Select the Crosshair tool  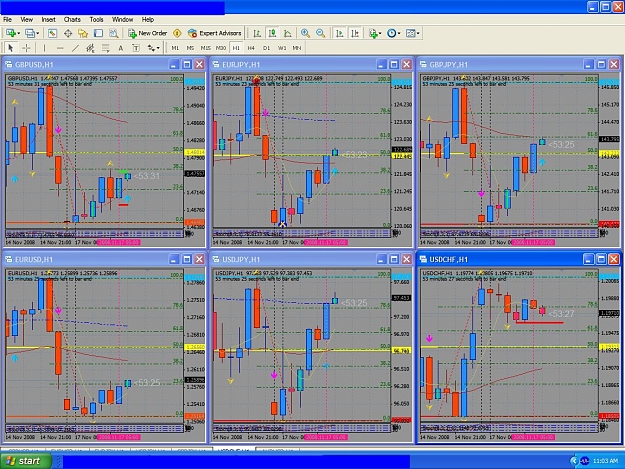click(x=26, y=48)
